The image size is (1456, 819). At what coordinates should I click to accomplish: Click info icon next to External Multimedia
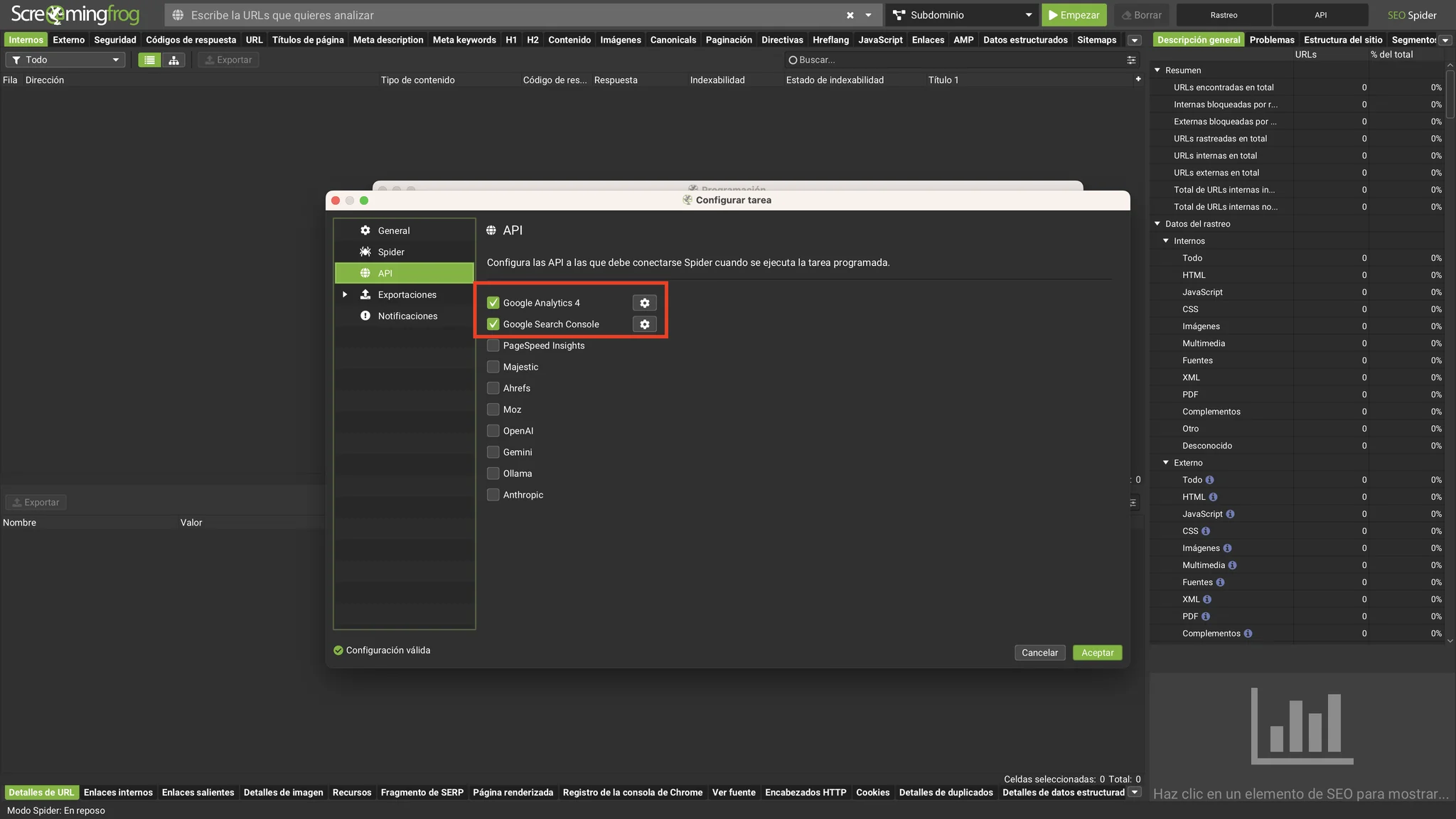point(1232,565)
